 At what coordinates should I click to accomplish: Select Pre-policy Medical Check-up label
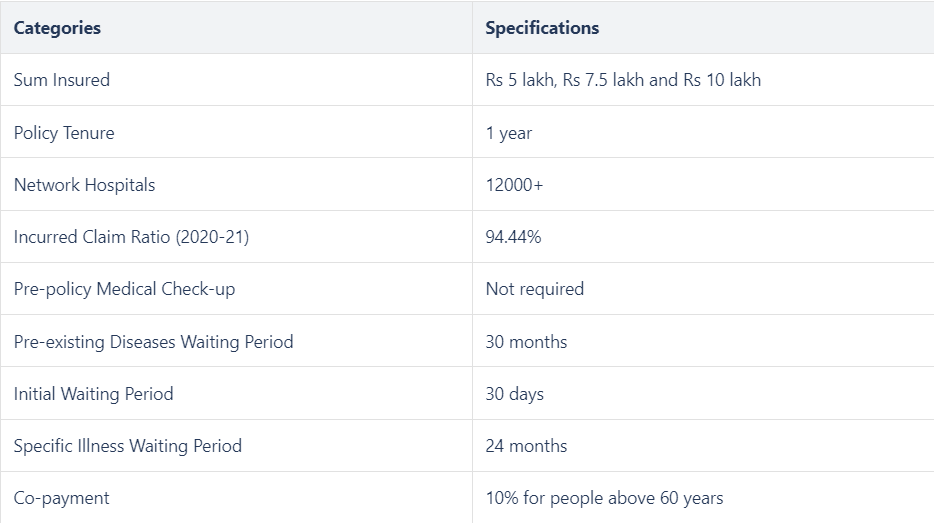pos(124,289)
